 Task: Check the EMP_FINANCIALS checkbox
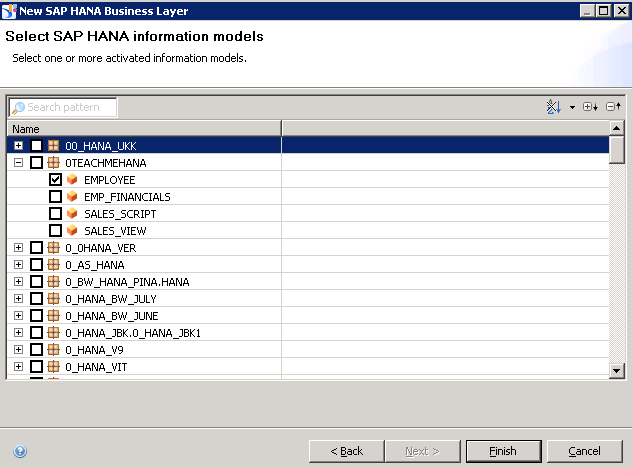56,197
